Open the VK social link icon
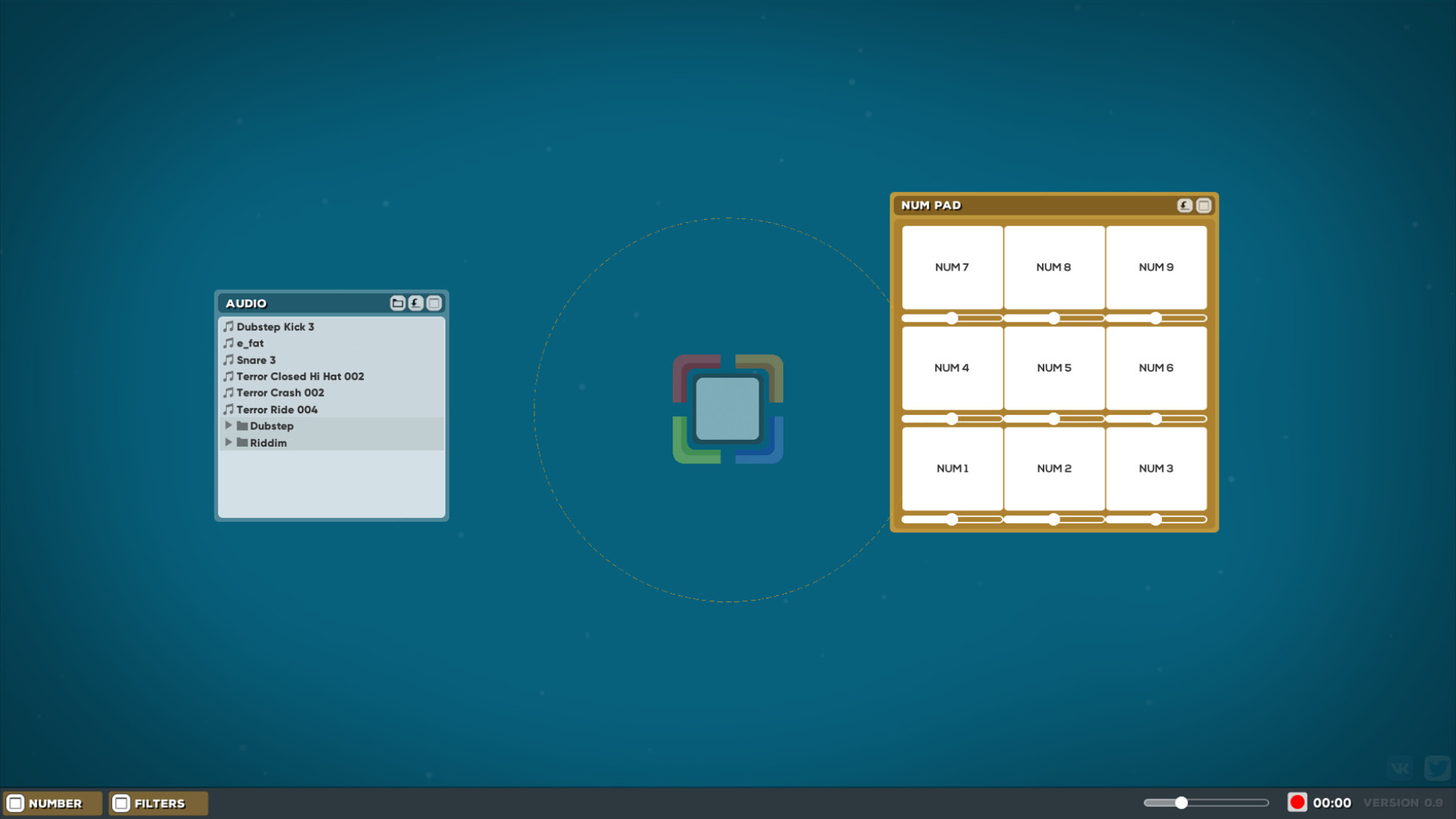1456x819 pixels. pyautogui.click(x=1398, y=767)
